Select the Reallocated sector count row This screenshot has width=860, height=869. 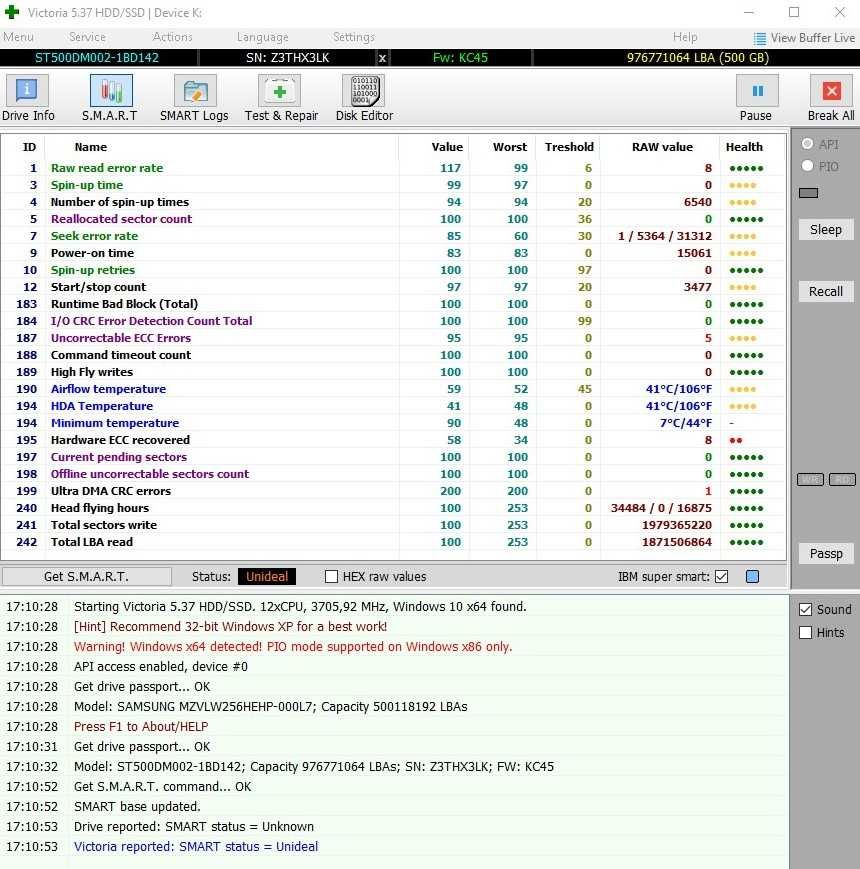click(393, 219)
